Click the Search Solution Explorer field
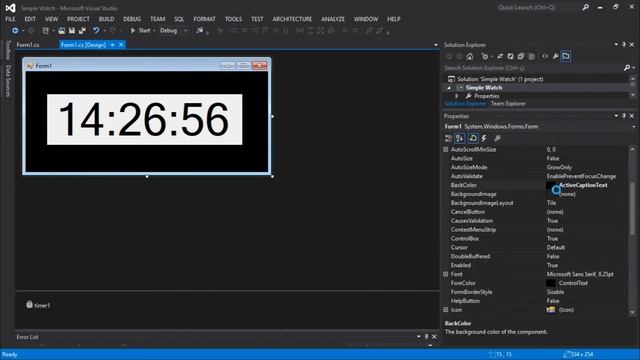640x360 pixels. 533,68
